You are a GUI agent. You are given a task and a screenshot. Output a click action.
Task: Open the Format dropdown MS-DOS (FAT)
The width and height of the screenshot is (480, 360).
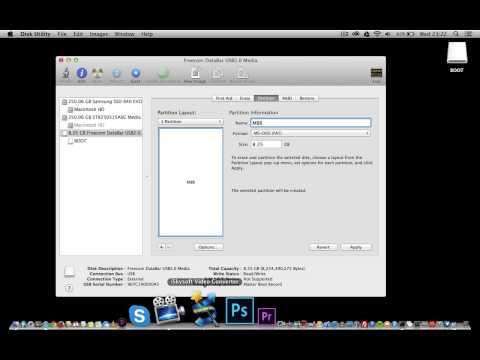click(311, 133)
